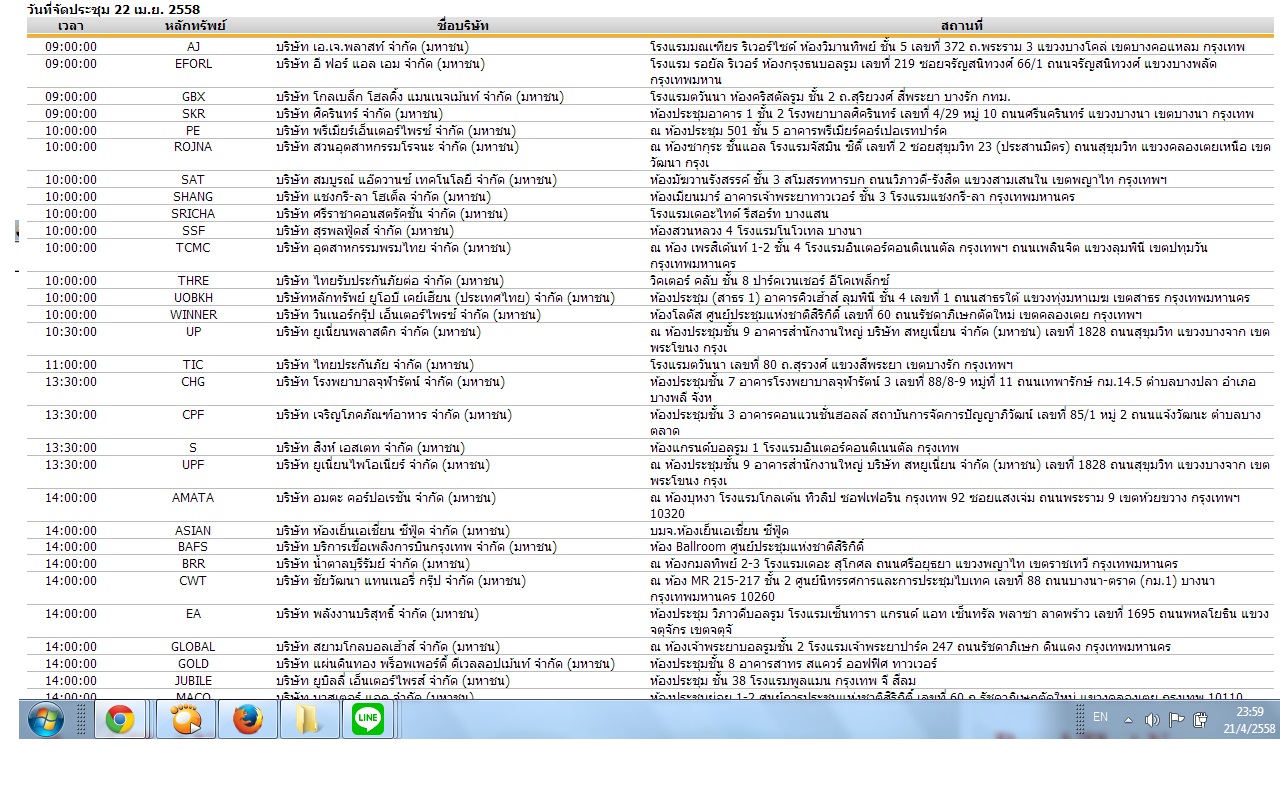This screenshot has width=1280, height=800.
Task: Select the UOBKH ticker cell
Action: point(194,298)
